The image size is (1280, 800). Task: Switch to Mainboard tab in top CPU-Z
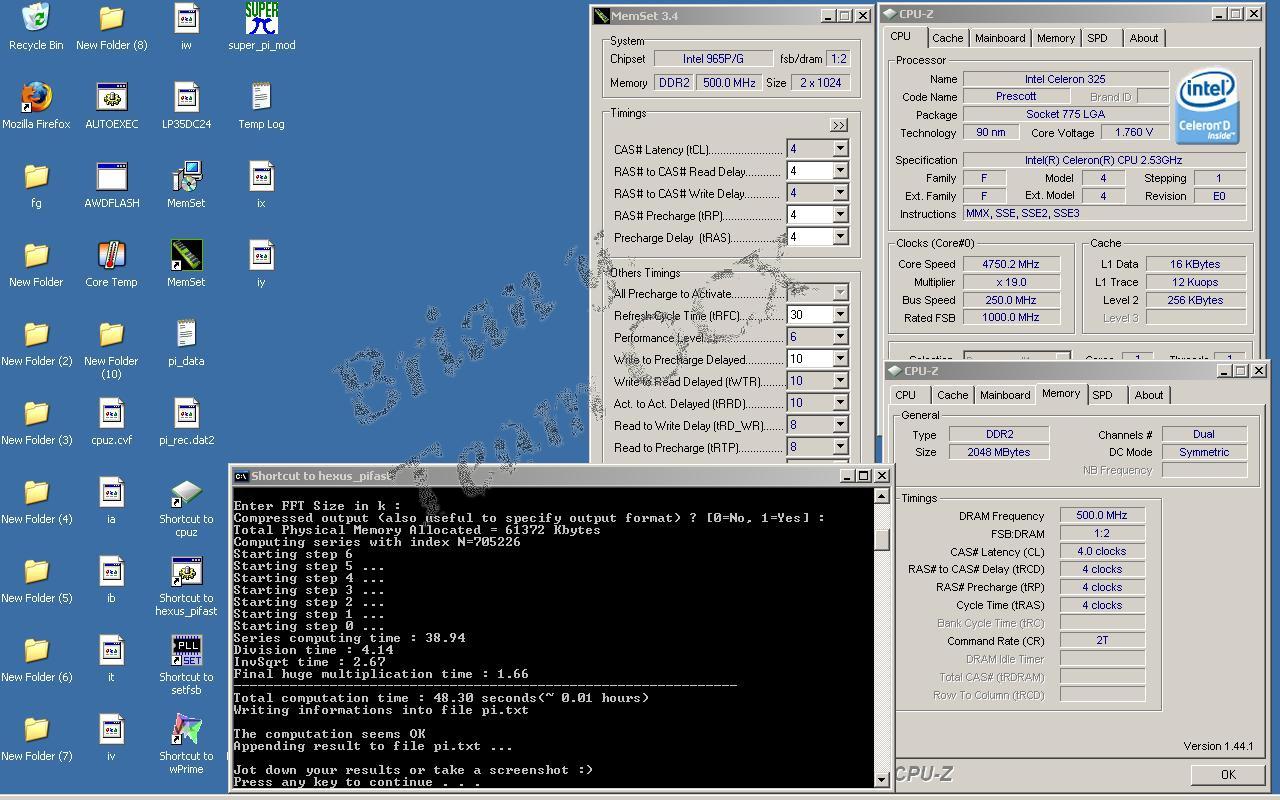tap(1000, 38)
